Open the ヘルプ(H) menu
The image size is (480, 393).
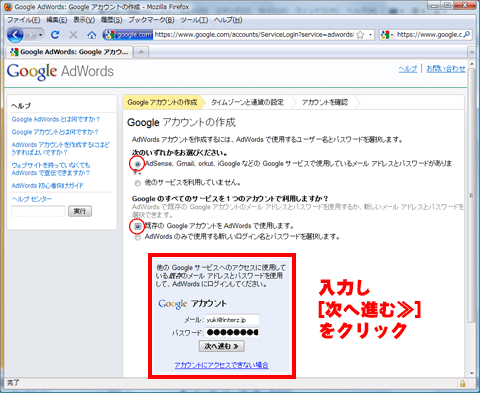pos(228,20)
